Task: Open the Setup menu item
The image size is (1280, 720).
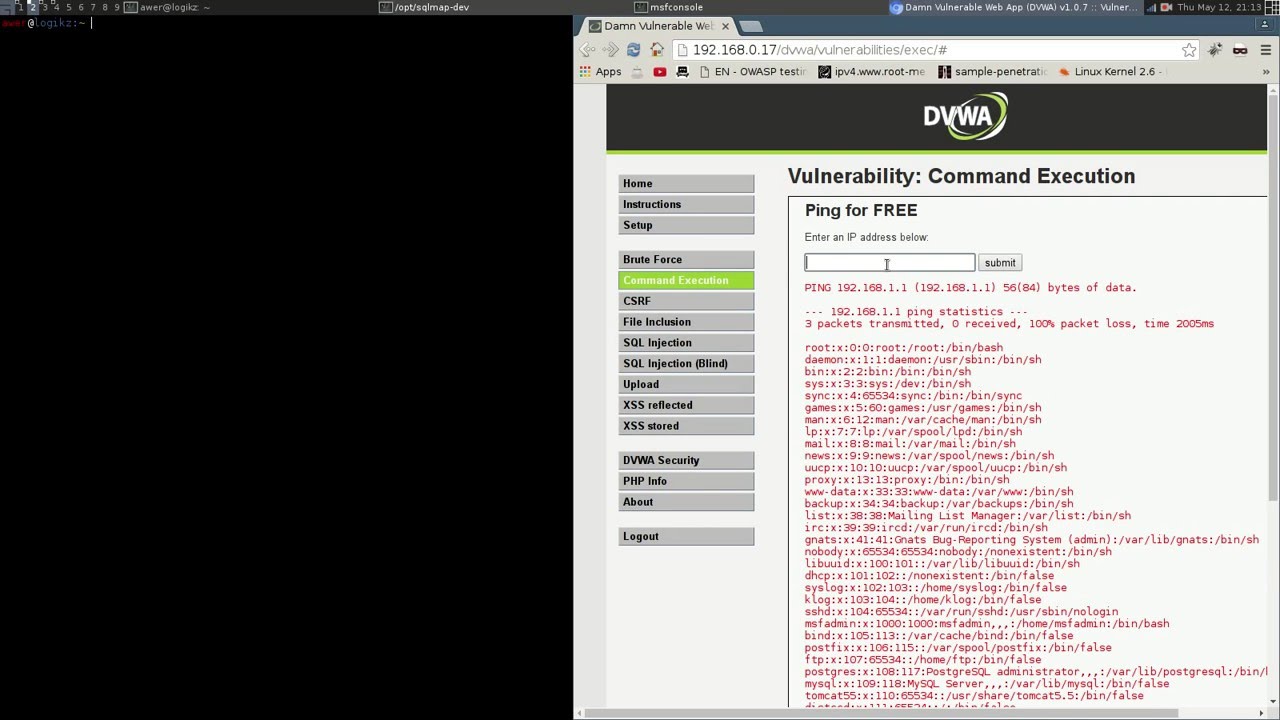Action: (x=686, y=226)
